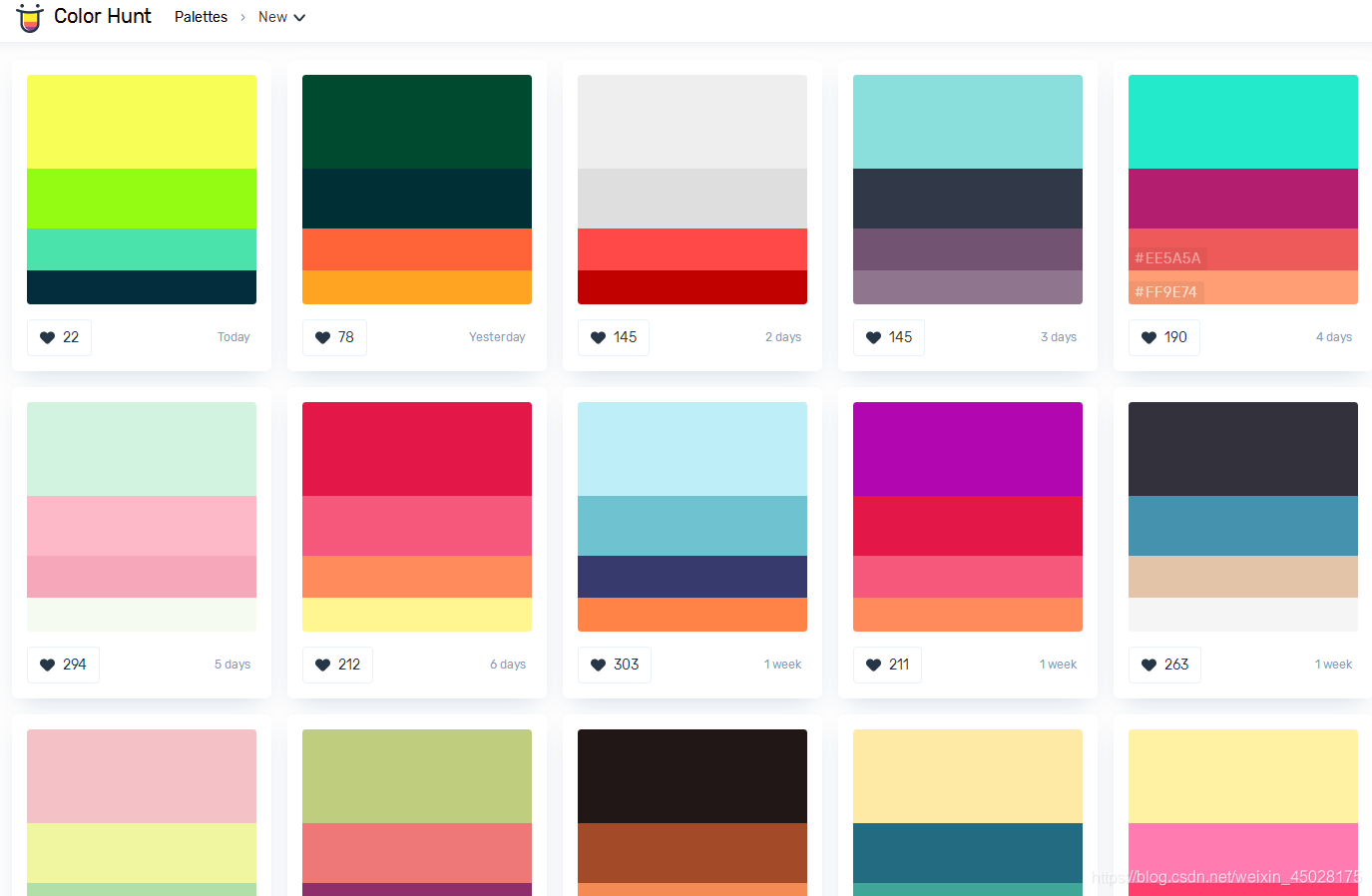Select the purple swatch in 211-likes palette
The width and height of the screenshot is (1372, 896).
(x=968, y=449)
